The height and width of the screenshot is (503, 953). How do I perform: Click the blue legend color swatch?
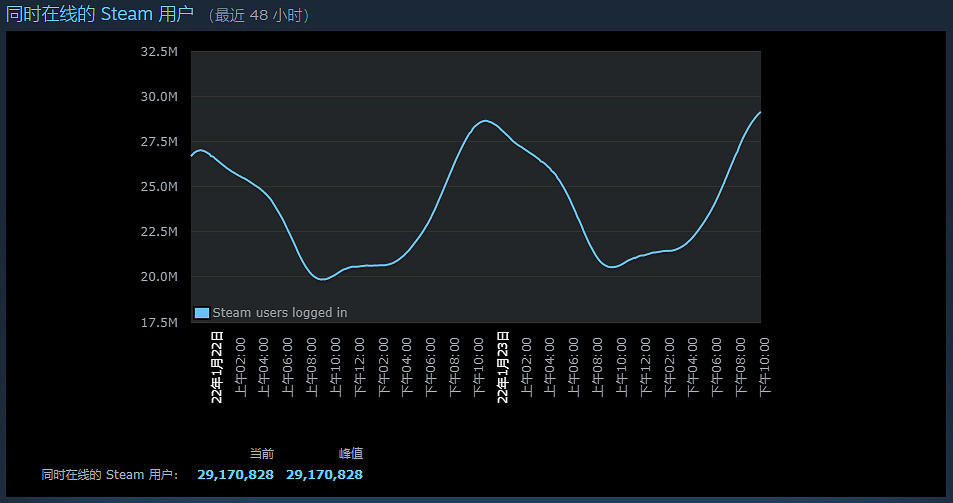click(x=202, y=313)
